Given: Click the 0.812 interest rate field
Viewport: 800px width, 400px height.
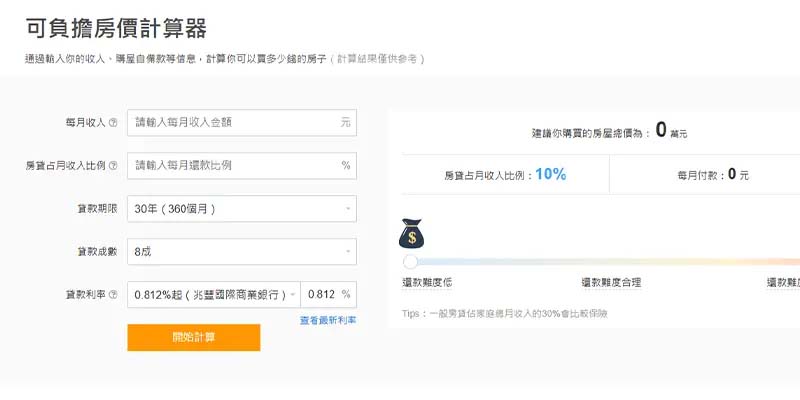Looking at the screenshot, I should (x=321, y=295).
